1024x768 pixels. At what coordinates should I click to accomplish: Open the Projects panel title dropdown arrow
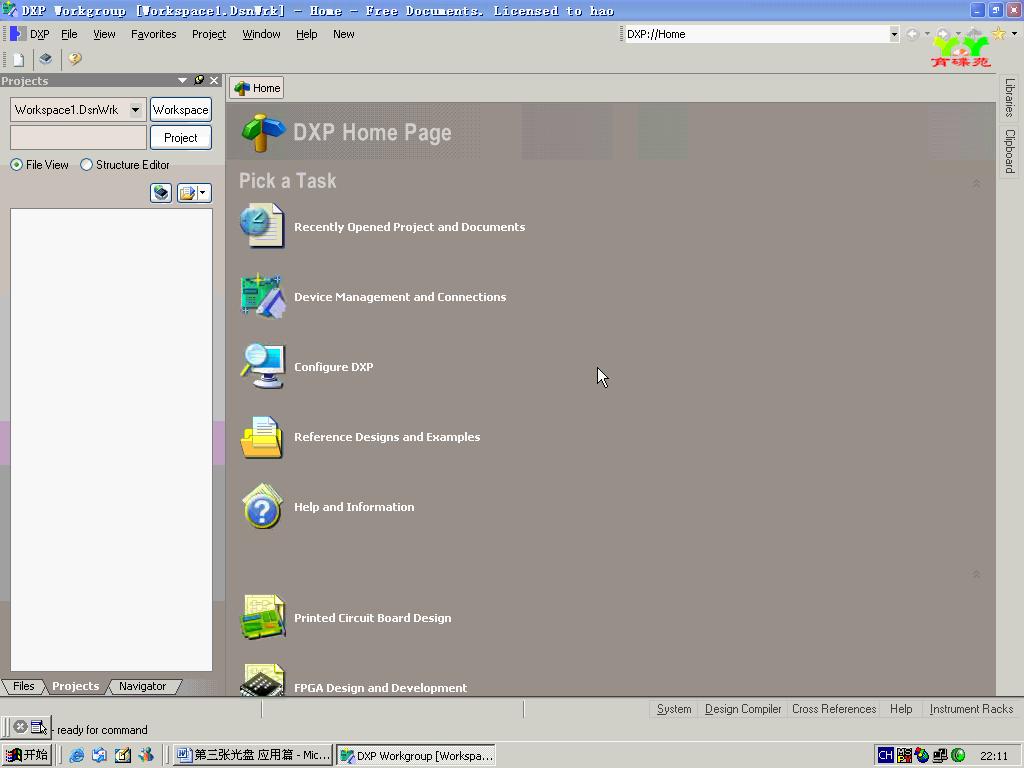[182, 80]
